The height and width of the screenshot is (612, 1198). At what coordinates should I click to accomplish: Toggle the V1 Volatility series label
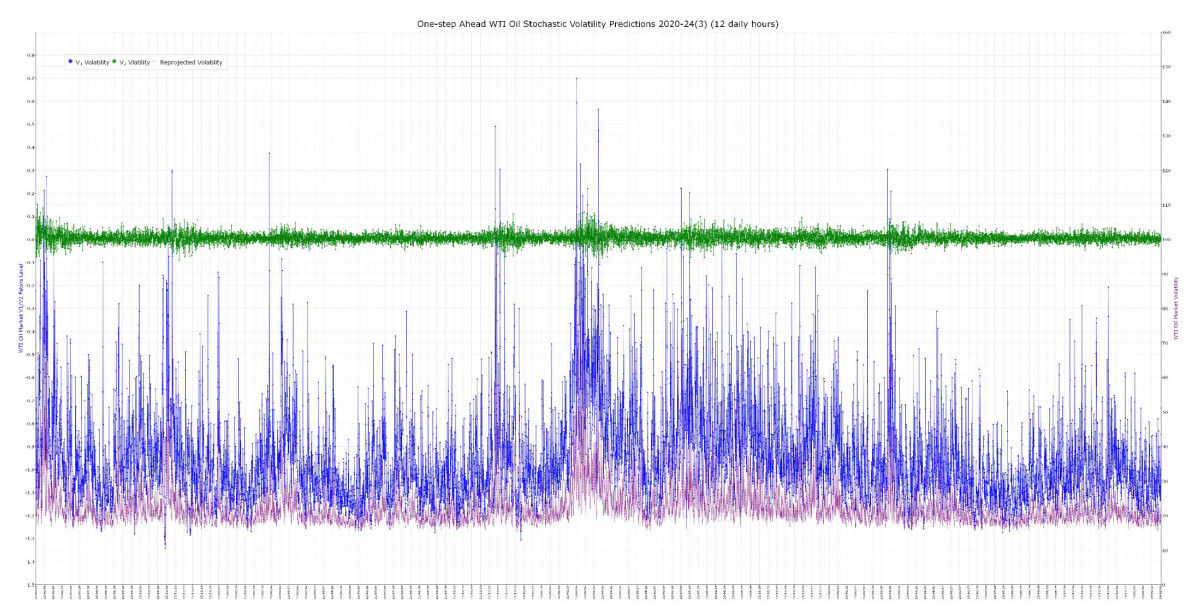coord(92,62)
